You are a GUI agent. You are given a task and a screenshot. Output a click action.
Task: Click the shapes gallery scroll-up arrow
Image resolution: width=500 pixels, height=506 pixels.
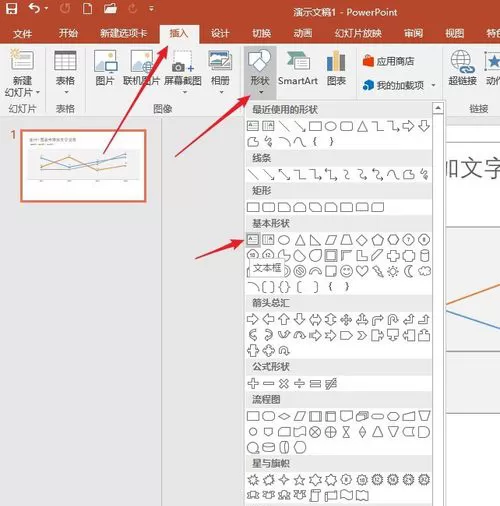click(438, 108)
